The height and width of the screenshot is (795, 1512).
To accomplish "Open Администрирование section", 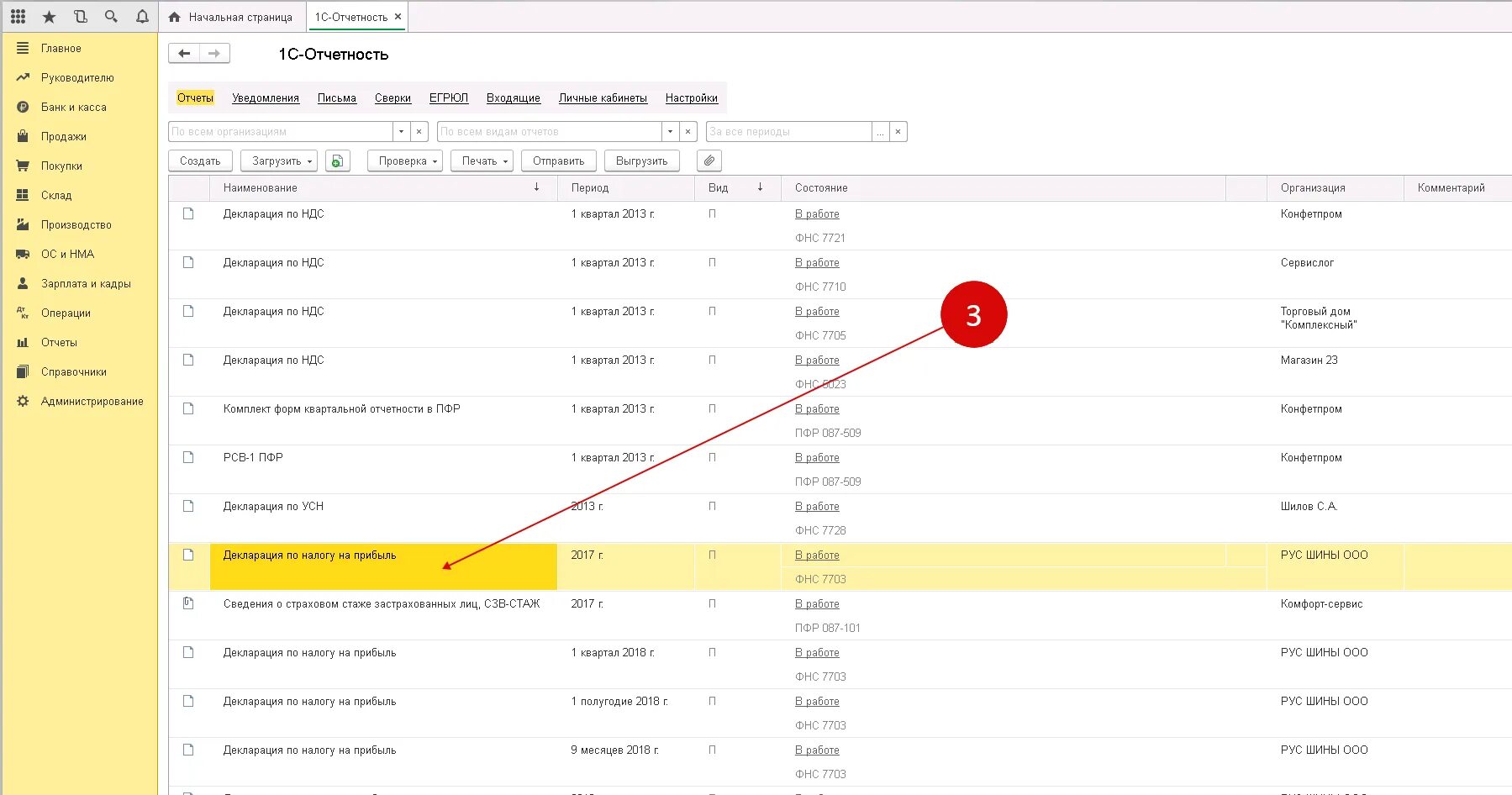I will pyautogui.click(x=92, y=401).
